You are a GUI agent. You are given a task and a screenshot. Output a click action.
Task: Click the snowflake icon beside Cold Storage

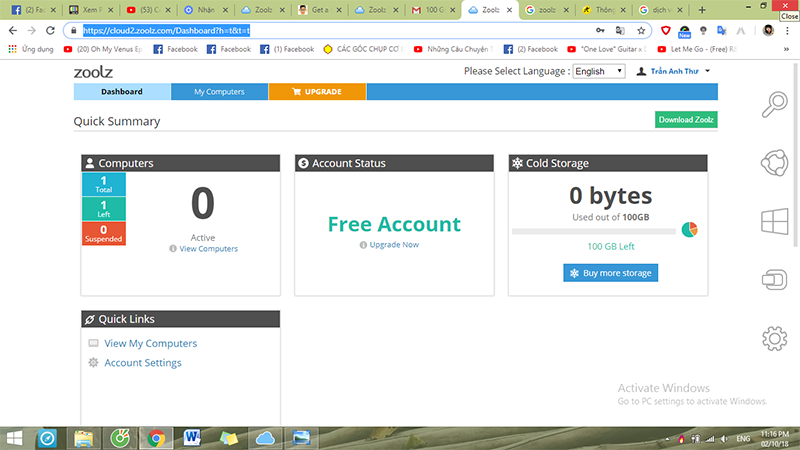[517, 163]
